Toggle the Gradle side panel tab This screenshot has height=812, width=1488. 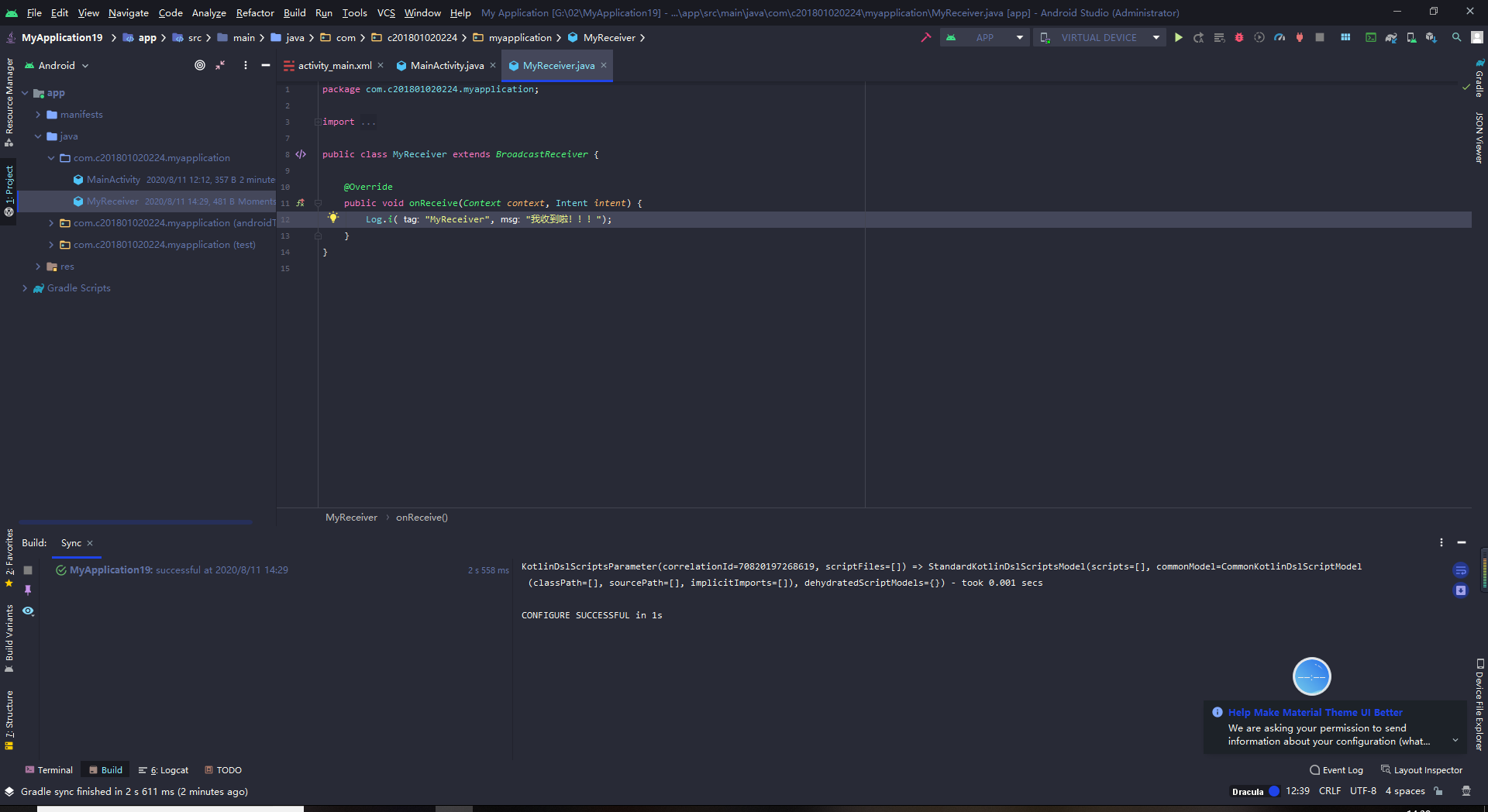click(1479, 77)
